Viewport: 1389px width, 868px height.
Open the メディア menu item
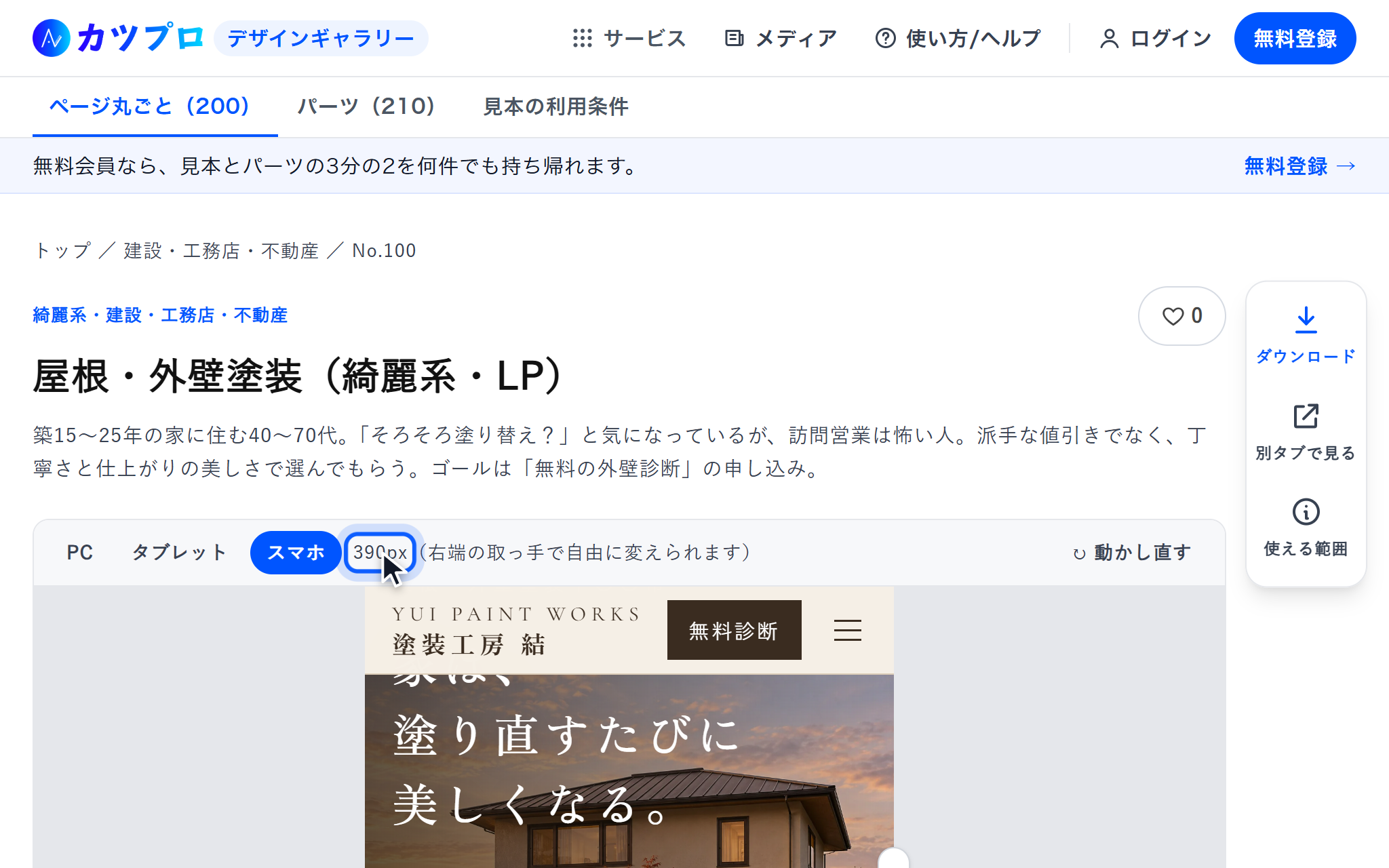[781, 38]
